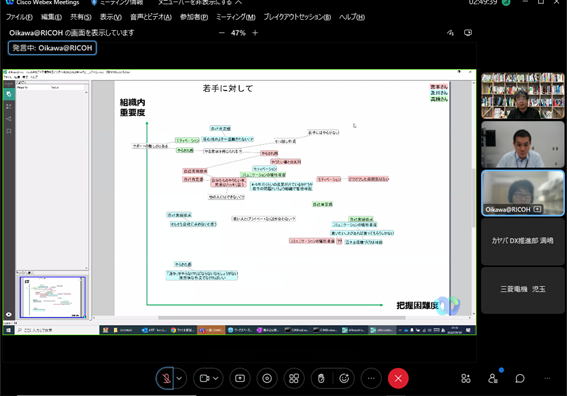Select the Oikawa@RICOH video thumbnail
Screen dimensions: 567x396
(x=523, y=193)
